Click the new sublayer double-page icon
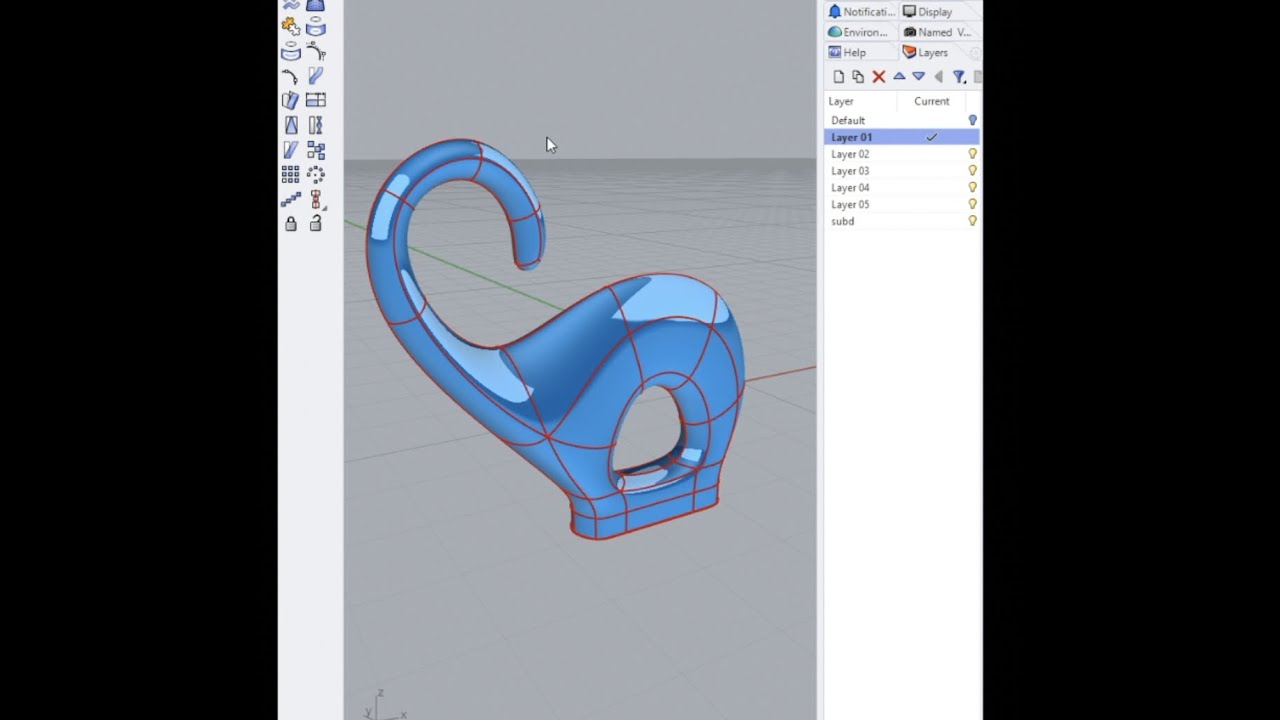The image size is (1280, 720). [858, 77]
